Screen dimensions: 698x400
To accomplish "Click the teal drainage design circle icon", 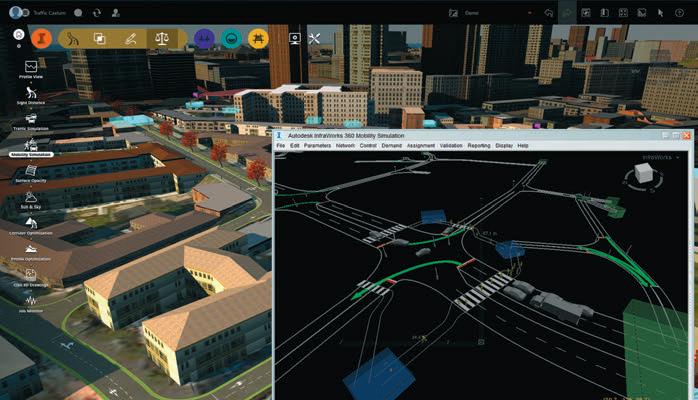I will click(x=231, y=39).
